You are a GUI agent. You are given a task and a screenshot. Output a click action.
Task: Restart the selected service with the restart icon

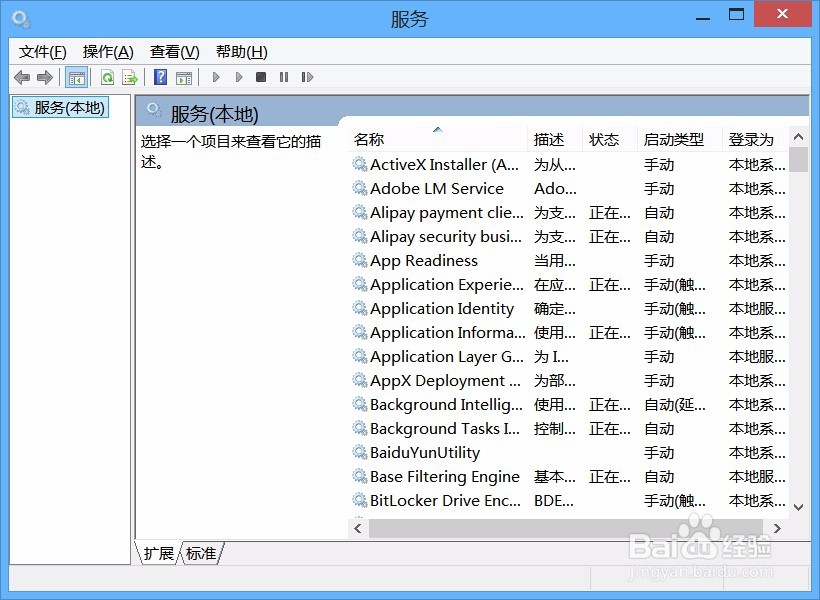309,77
